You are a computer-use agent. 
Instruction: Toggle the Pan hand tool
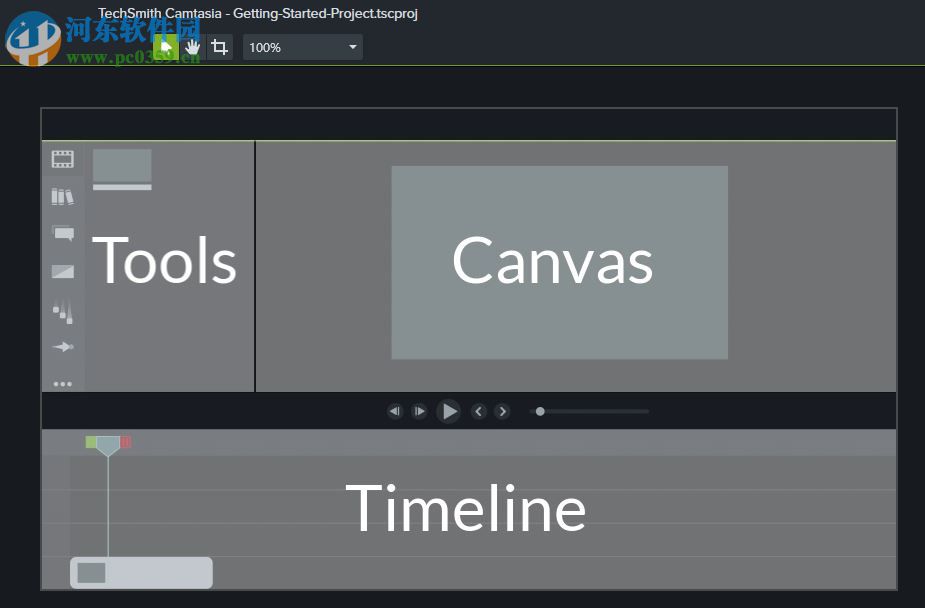click(192, 46)
